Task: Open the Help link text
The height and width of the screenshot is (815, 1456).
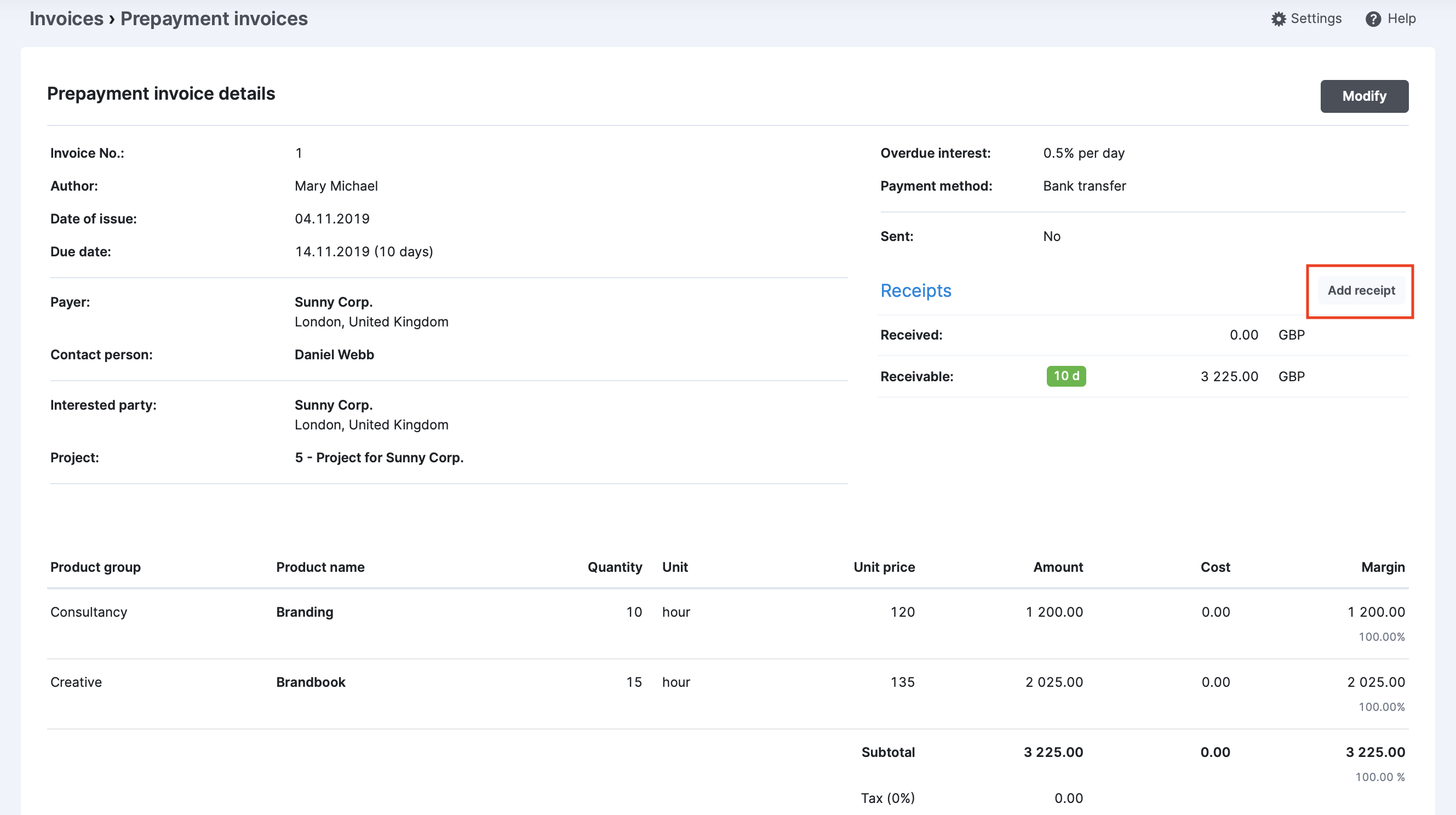Action: [1401, 19]
